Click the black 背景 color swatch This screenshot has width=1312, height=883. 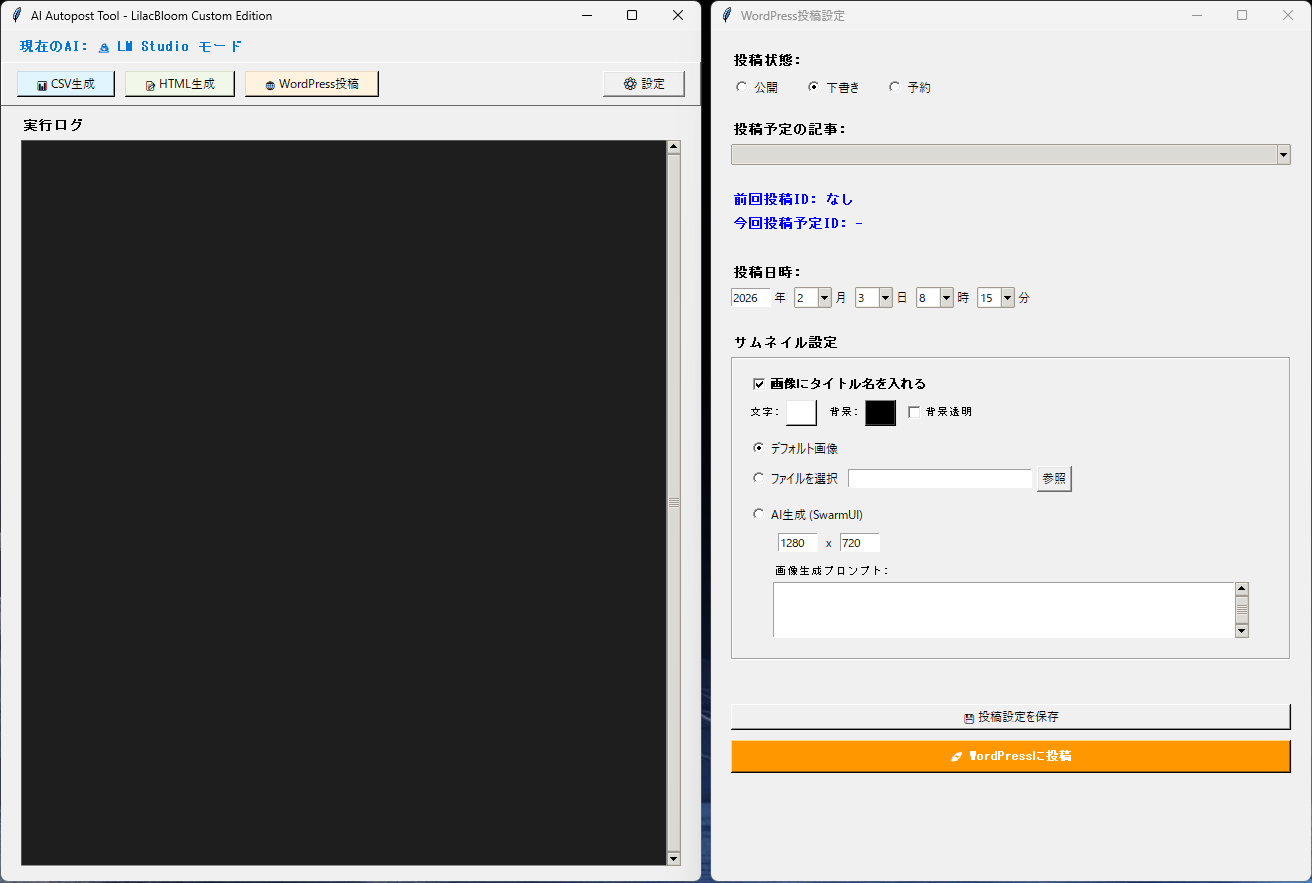tap(880, 412)
